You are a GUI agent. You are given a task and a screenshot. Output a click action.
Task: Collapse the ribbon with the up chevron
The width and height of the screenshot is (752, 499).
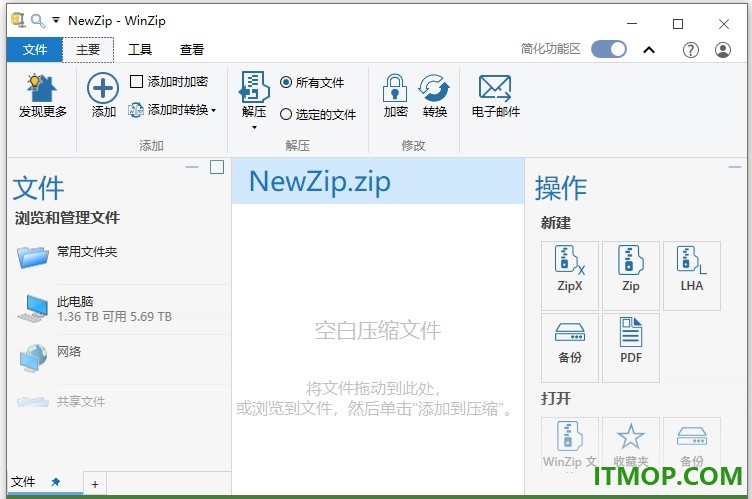[x=649, y=50]
